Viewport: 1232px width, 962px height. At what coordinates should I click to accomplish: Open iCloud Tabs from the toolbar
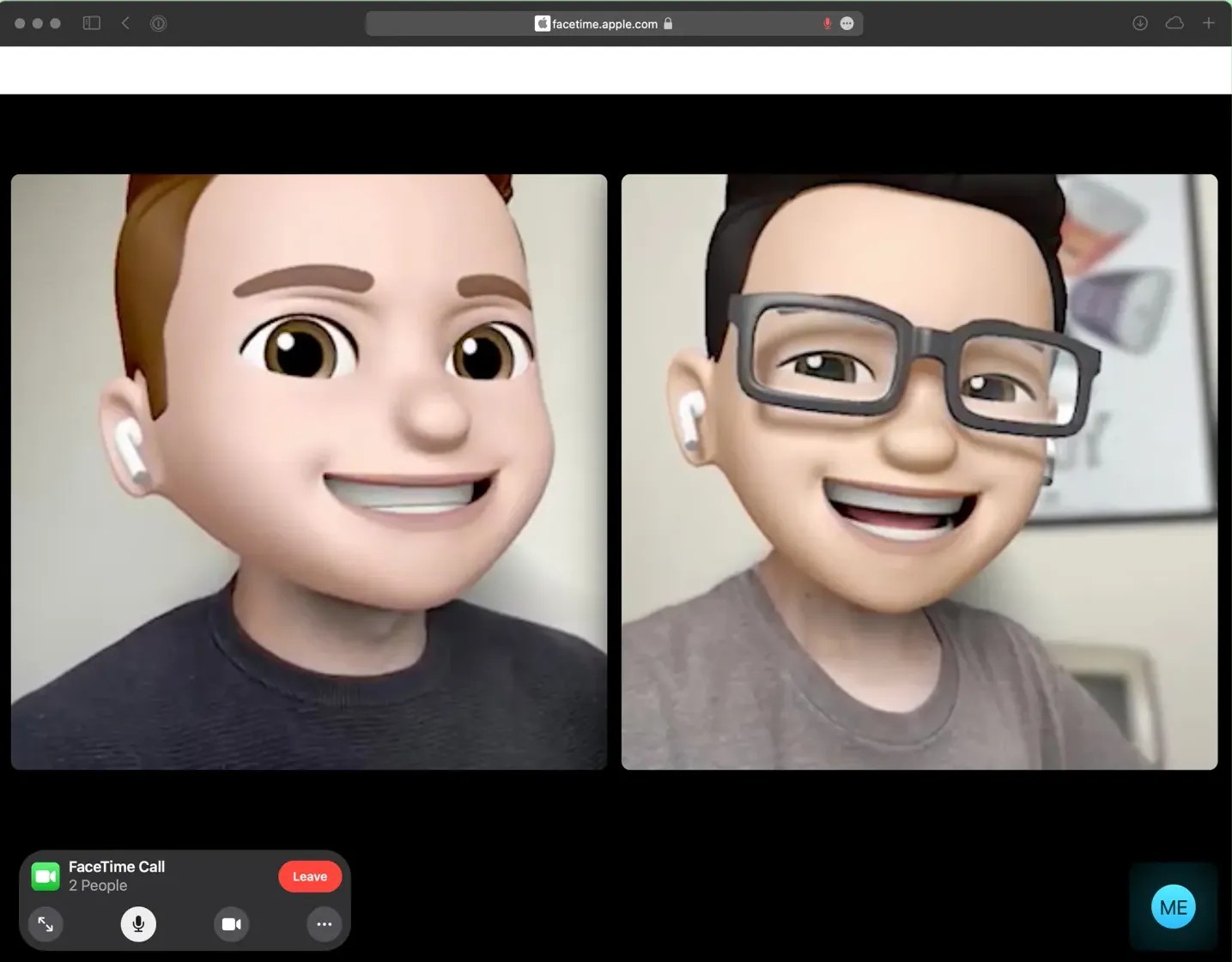[1174, 23]
